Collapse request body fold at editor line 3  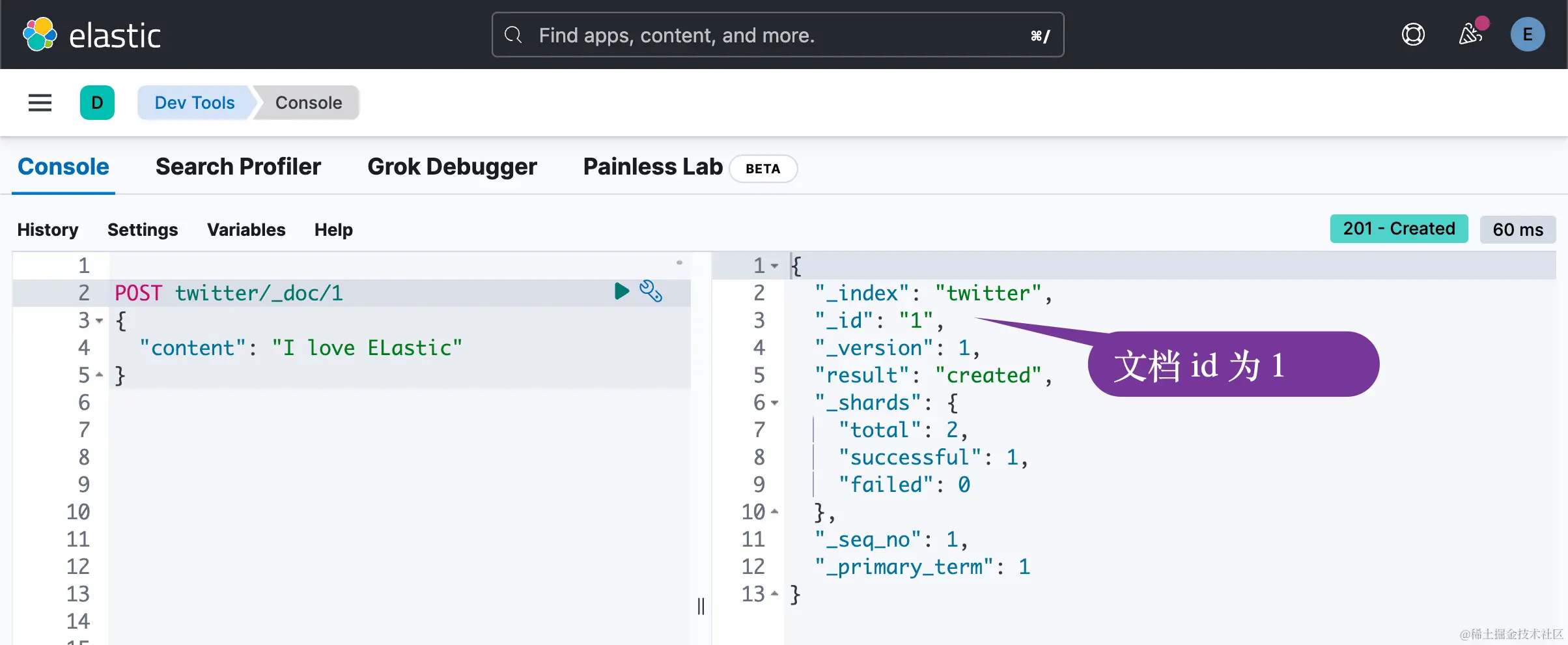tap(99, 321)
